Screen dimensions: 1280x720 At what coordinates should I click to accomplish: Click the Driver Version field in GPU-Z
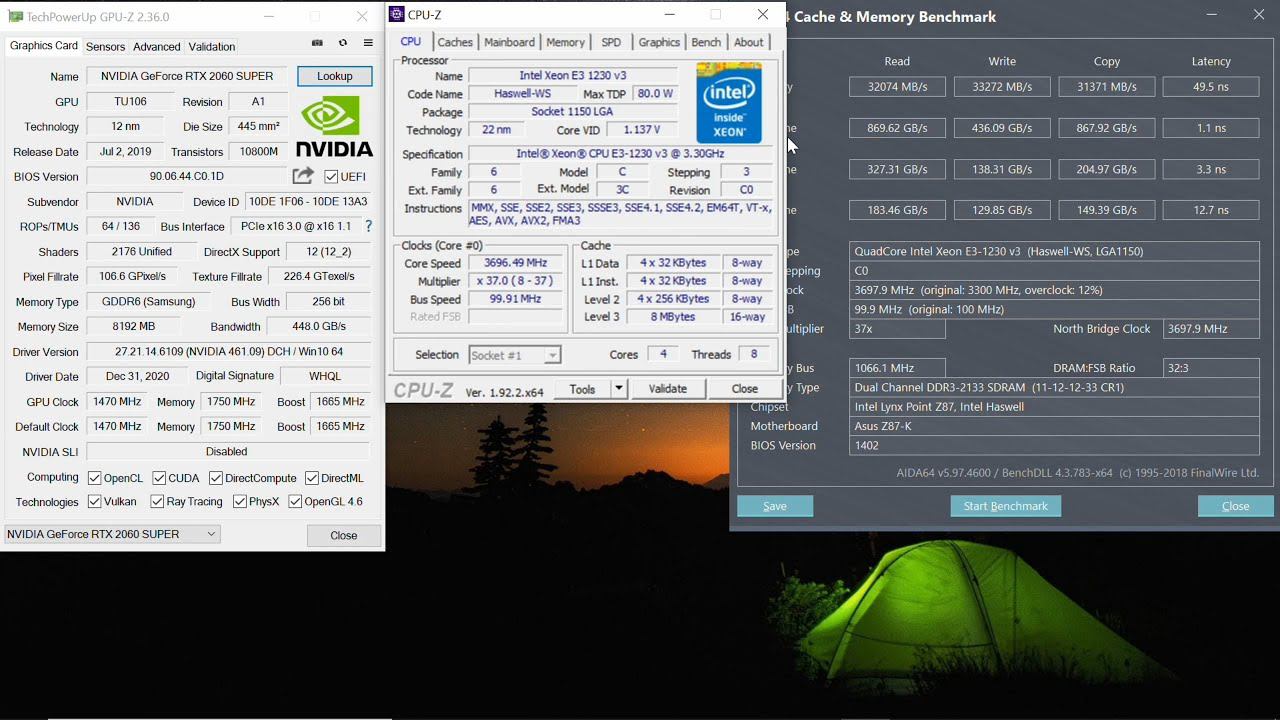tap(229, 352)
